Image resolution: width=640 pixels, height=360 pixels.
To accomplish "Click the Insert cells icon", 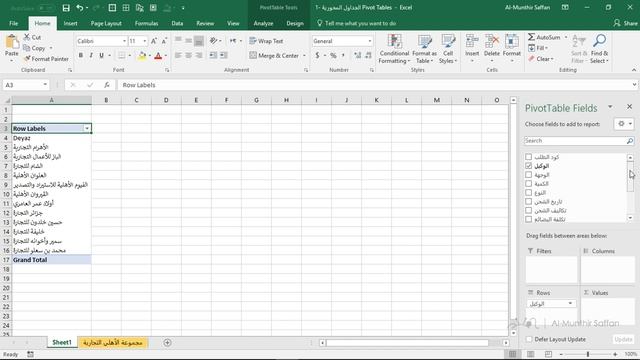I will (472, 41).
